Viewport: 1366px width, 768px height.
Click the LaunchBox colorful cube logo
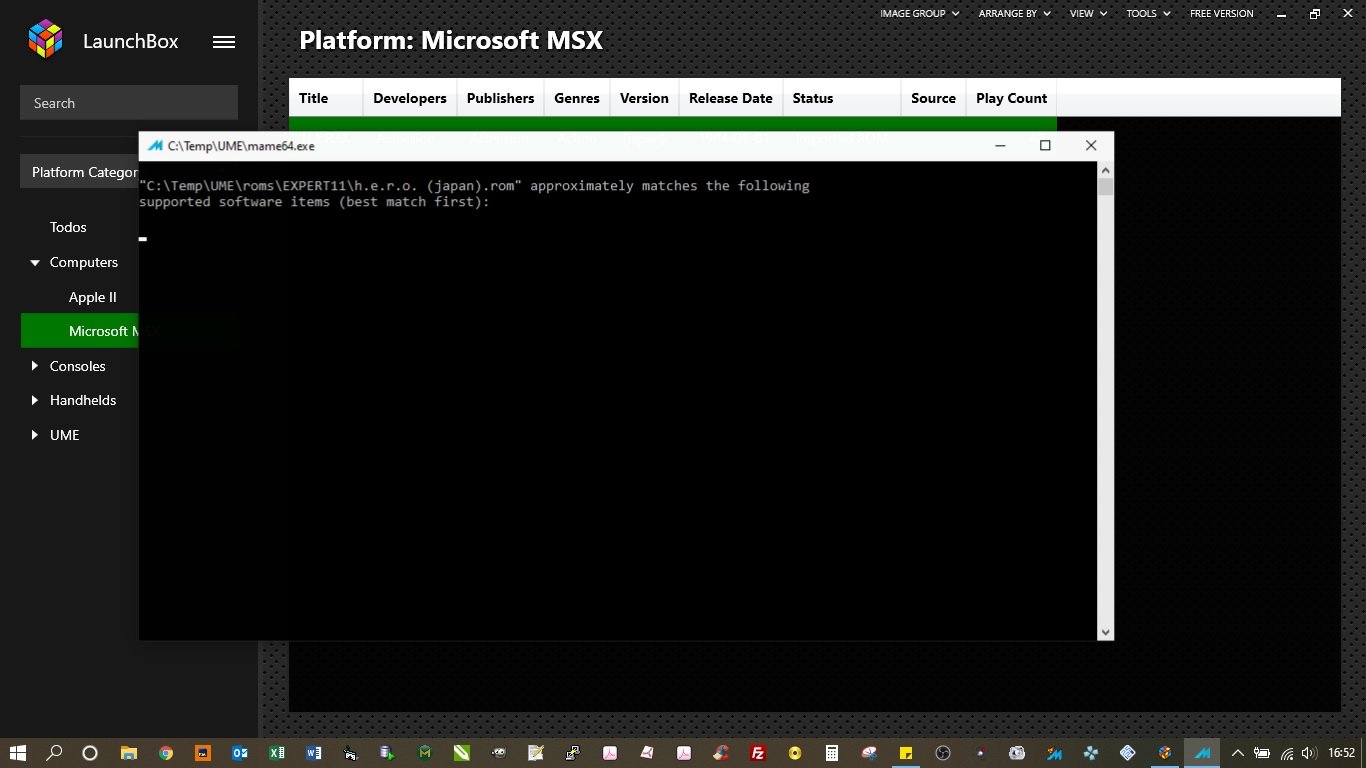click(x=45, y=40)
